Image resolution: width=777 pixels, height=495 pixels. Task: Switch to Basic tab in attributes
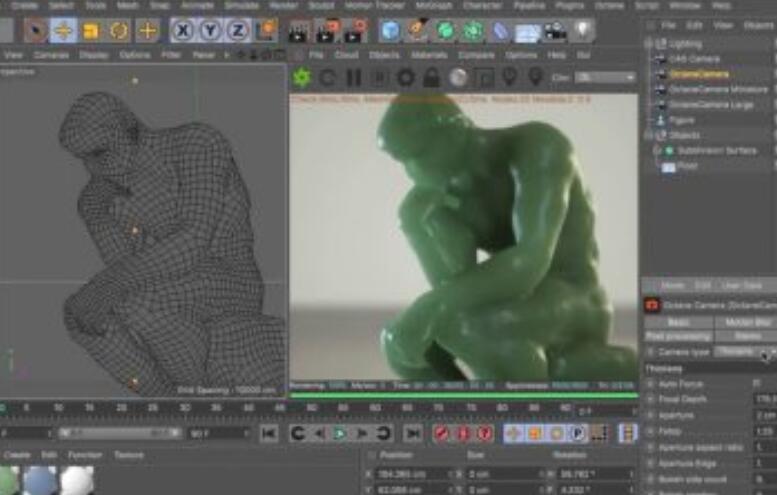point(678,322)
